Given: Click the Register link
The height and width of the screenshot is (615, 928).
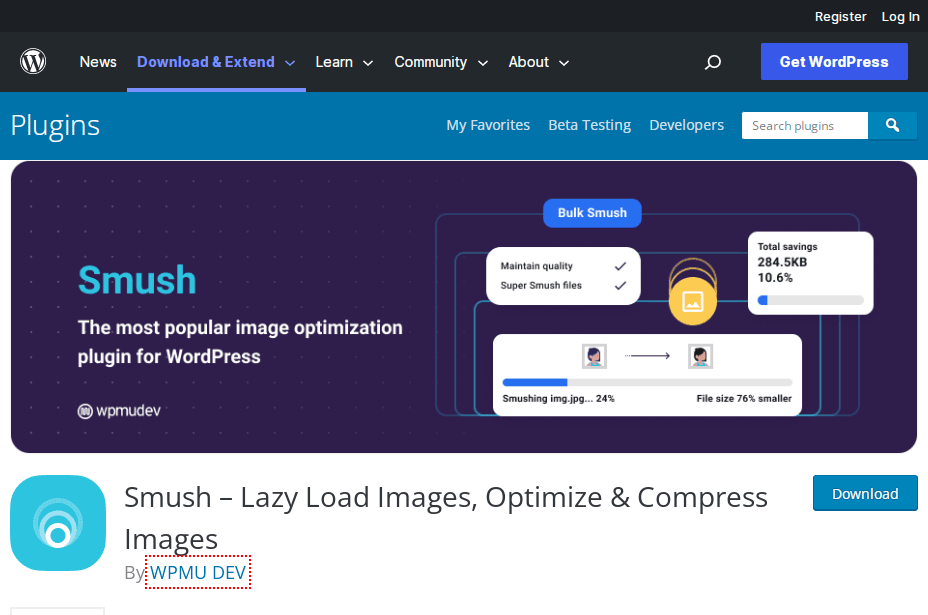Looking at the screenshot, I should click(x=840, y=17).
